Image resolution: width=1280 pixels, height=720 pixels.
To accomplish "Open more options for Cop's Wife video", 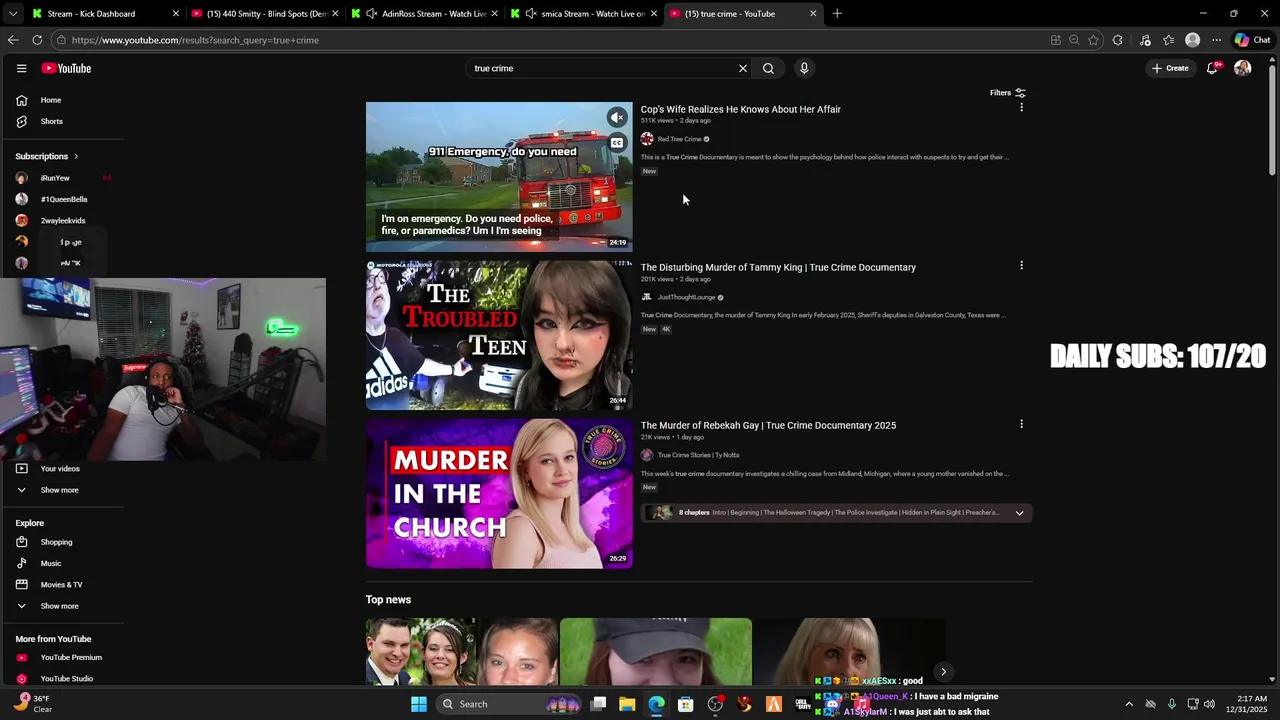I will [1021, 107].
